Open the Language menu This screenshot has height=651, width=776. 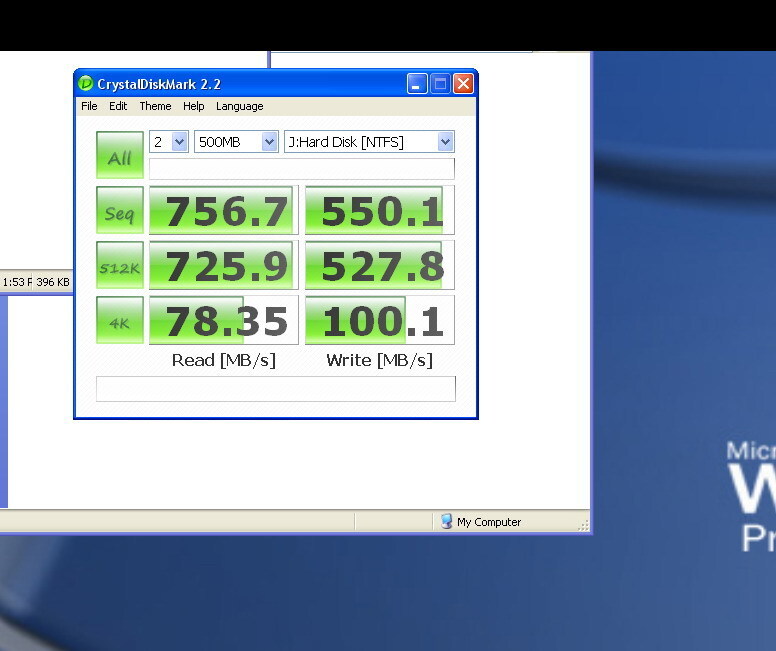pos(240,106)
